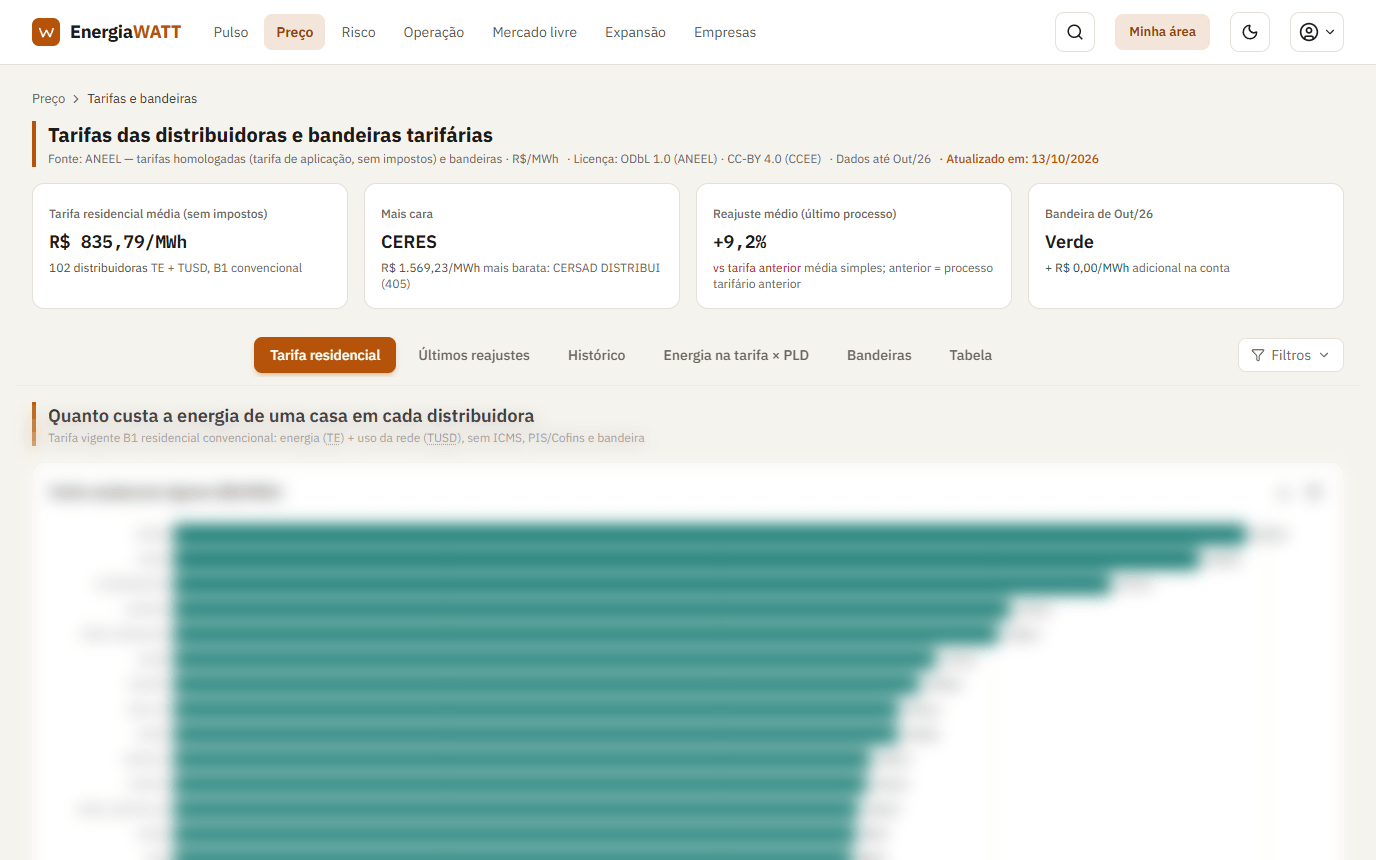1376x860 pixels.
Task: Click the R$ 835,79/MWh value
Action: pyautogui.click(x=118, y=242)
